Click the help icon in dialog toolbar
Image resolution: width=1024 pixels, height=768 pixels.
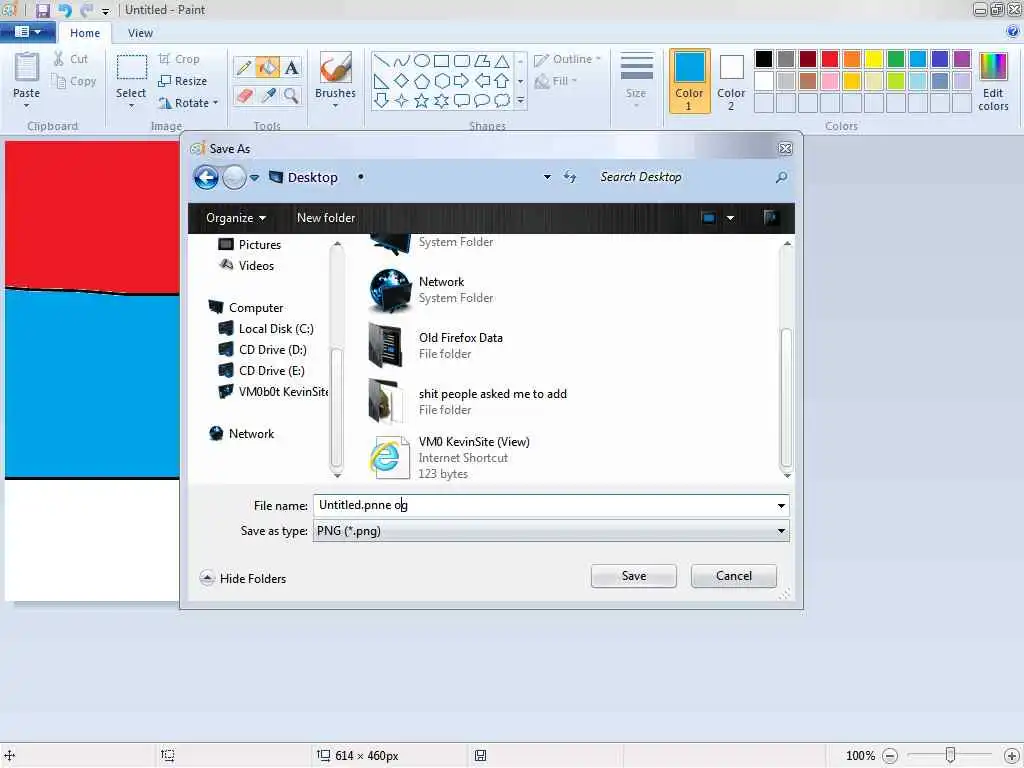771,217
